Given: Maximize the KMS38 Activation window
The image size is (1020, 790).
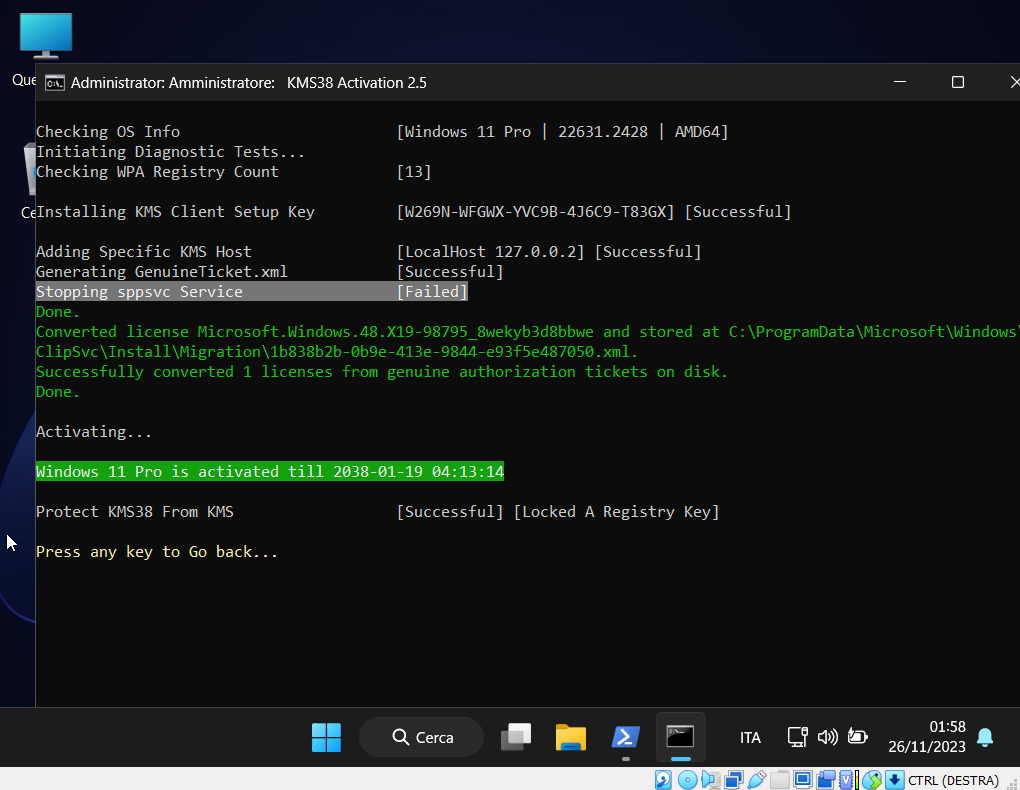Looking at the screenshot, I should 958,82.
